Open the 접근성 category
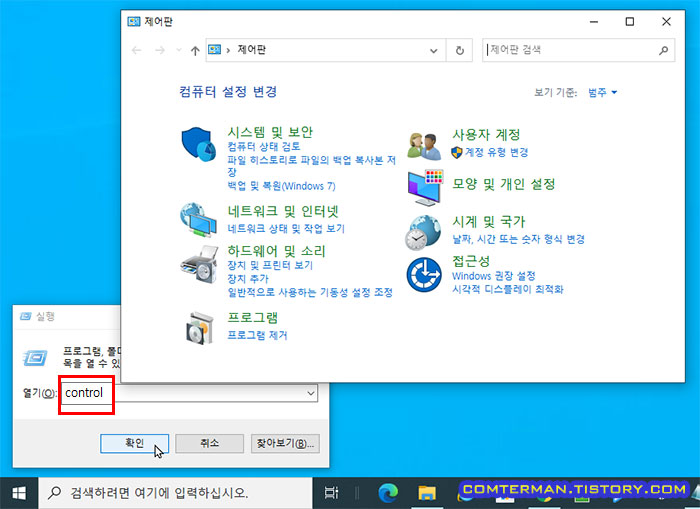This screenshot has height=509, width=700. point(471,261)
